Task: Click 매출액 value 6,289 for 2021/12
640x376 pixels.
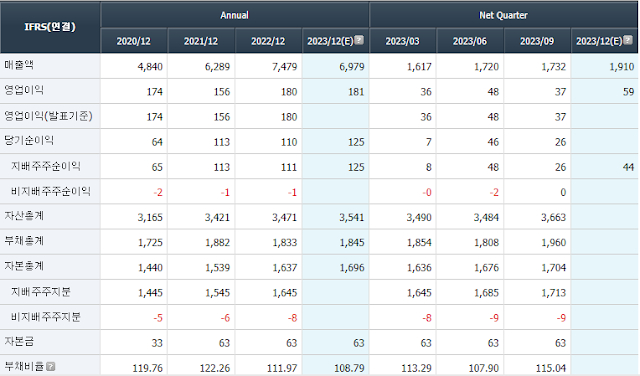Action: 218,67
